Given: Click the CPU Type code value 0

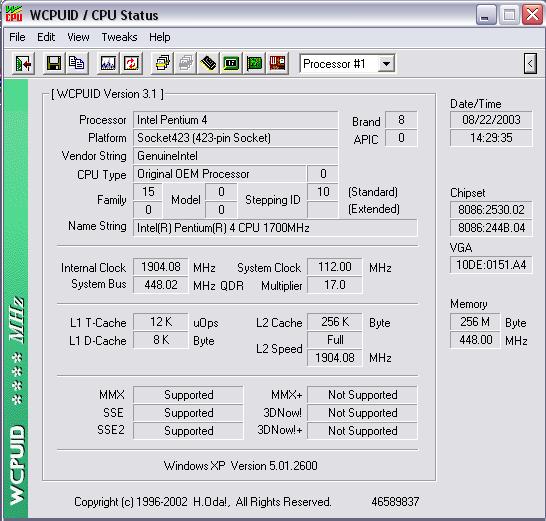Looking at the screenshot, I should pyautogui.click(x=323, y=174).
